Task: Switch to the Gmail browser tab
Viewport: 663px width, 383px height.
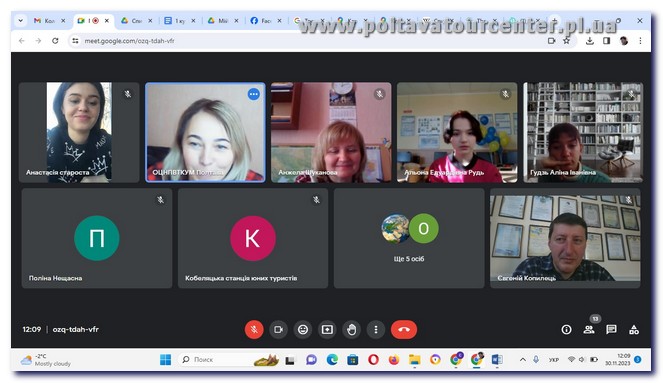Action: coord(49,21)
